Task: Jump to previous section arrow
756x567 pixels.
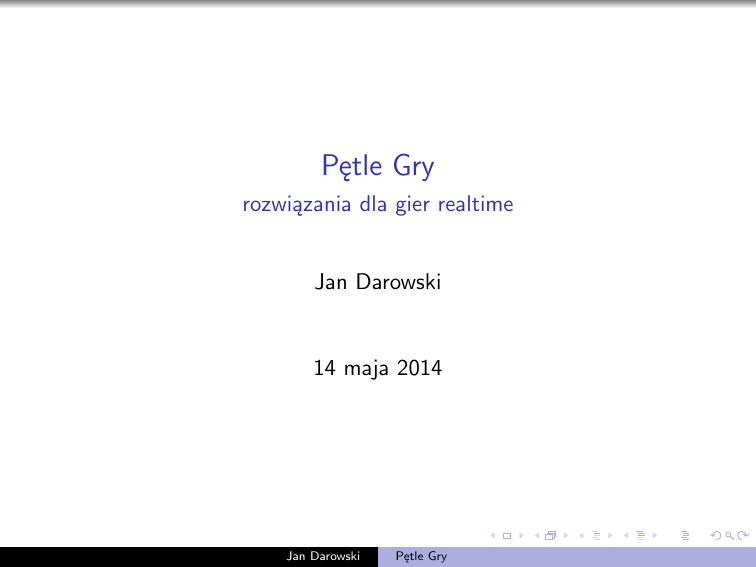Action: point(626,537)
